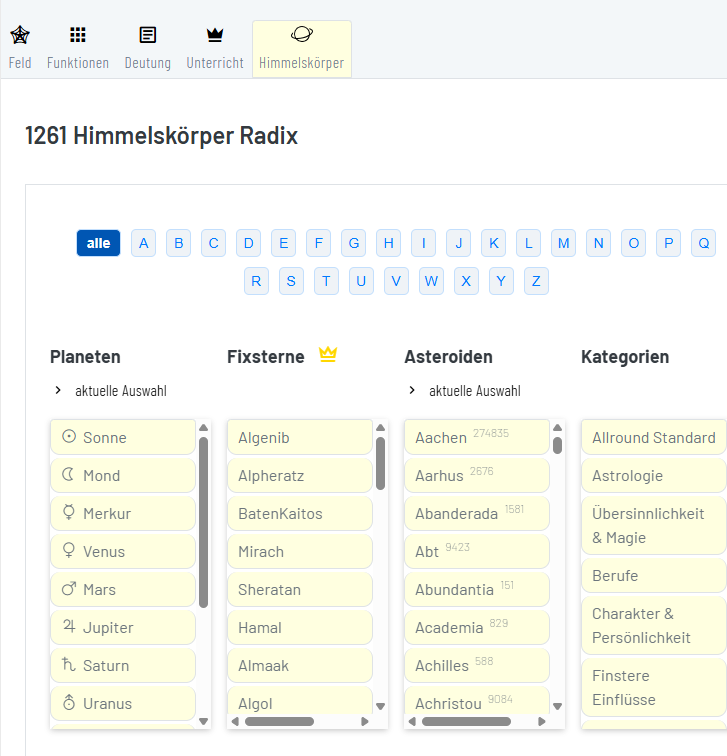Filter by letter A
This screenshot has height=756, width=727.
pyautogui.click(x=144, y=243)
